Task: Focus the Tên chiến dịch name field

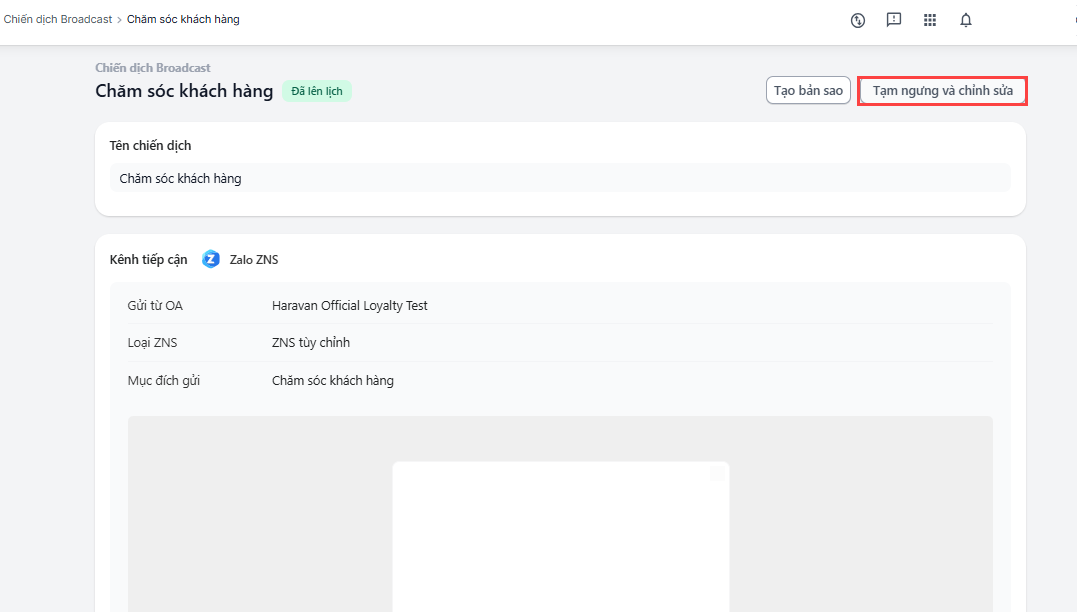Action: pyautogui.click(x=560, y=178)
